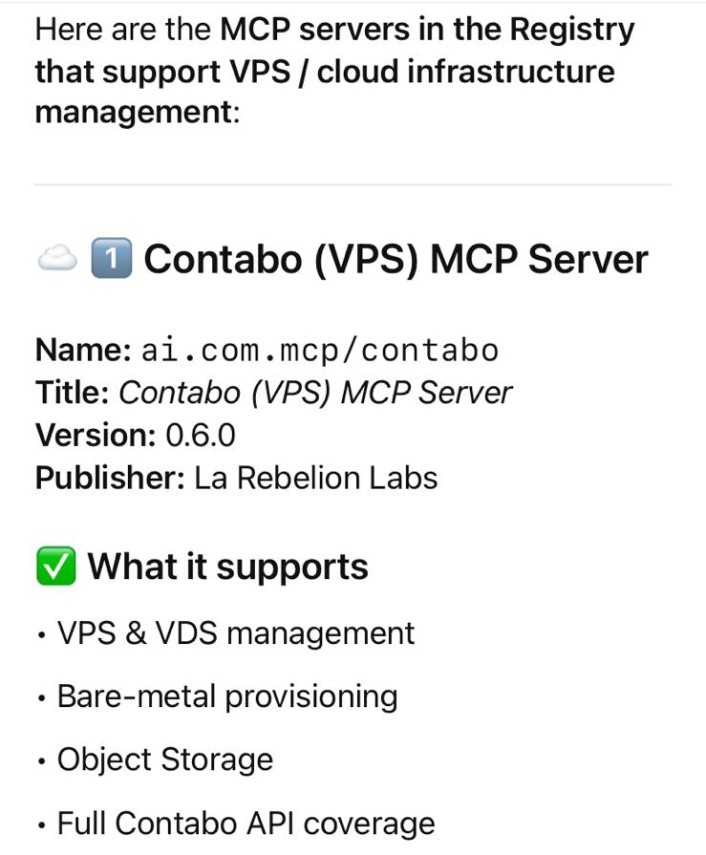Screen dimensions: 706x855
Task: Click the bold Title: label
Action: pyautogui.click(x=73, y=392)
